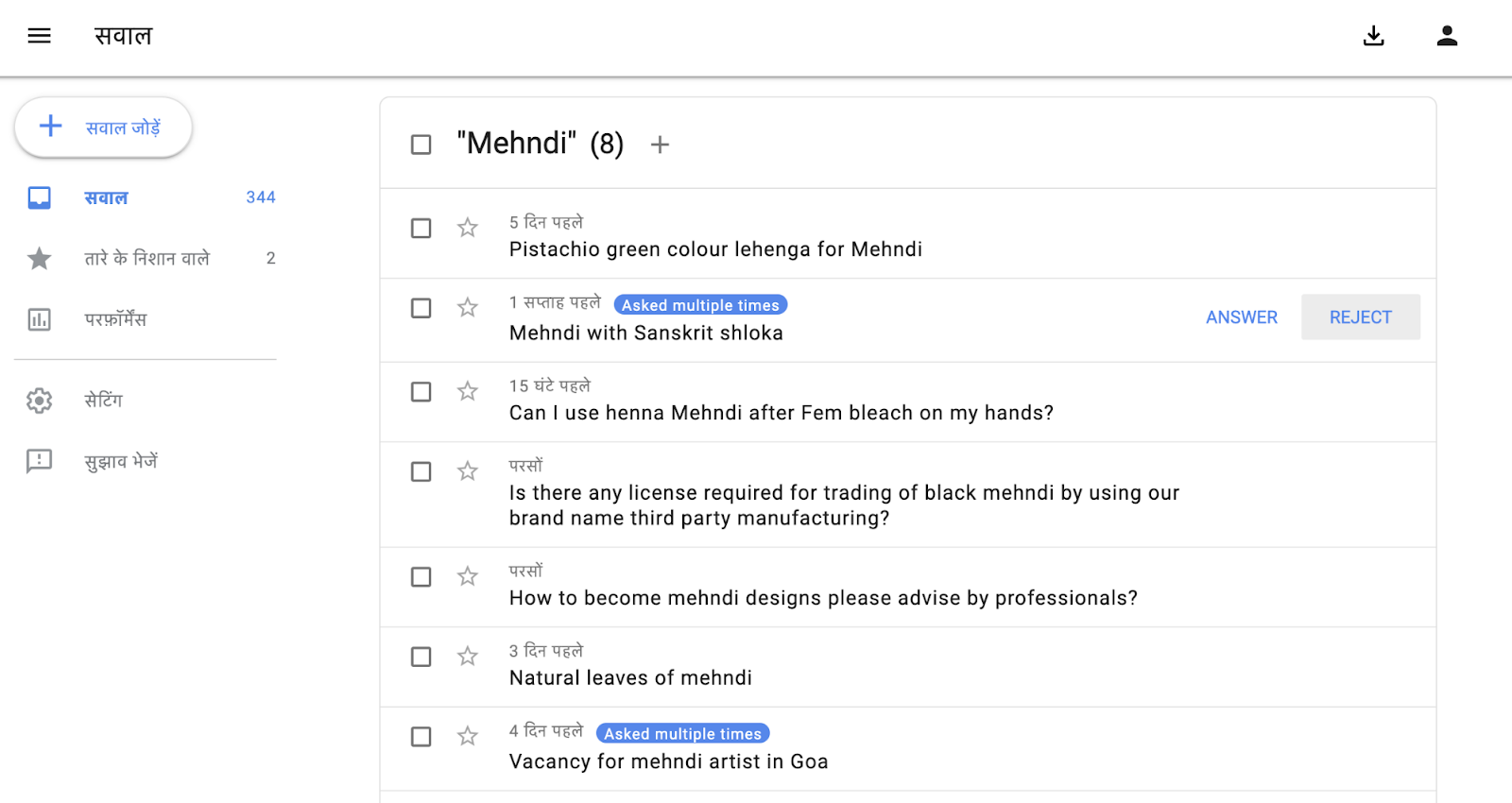The height and width of the screenshot is (803, 1512).
Task: Star the black mehndi license question
Action: click(x=467, y=471)
